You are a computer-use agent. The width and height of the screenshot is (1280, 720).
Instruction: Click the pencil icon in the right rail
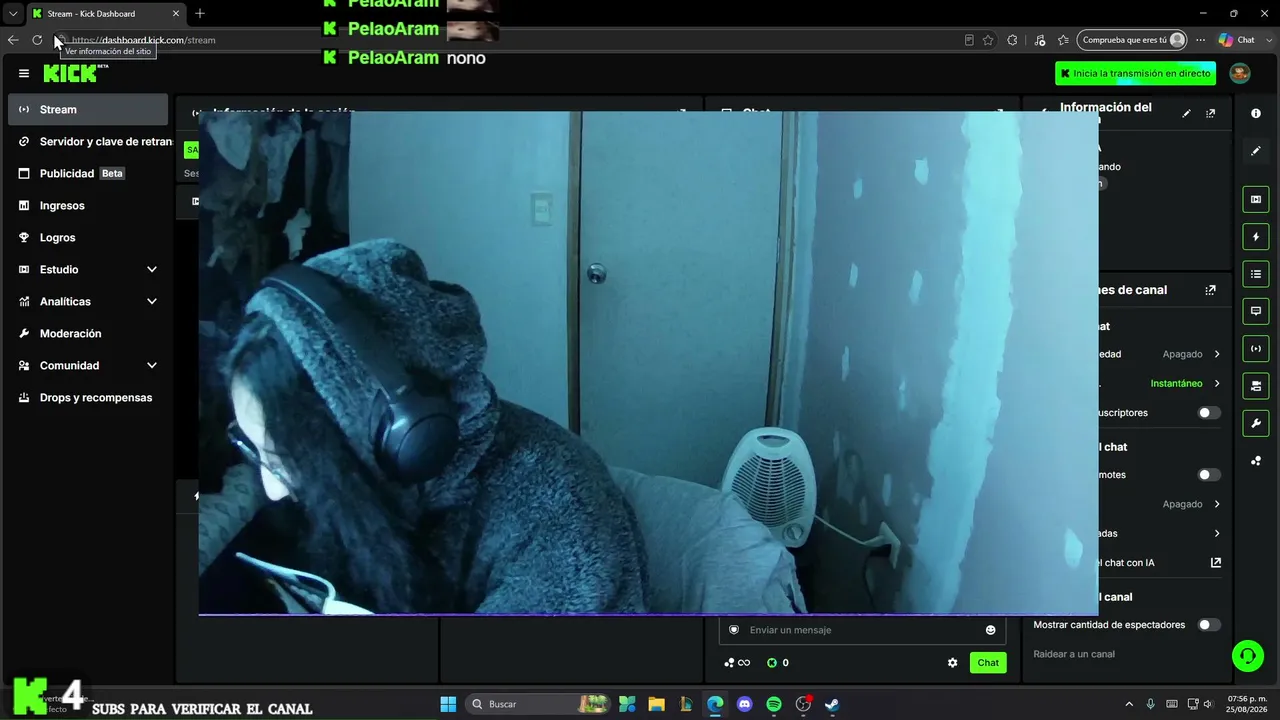point(1256,151)
